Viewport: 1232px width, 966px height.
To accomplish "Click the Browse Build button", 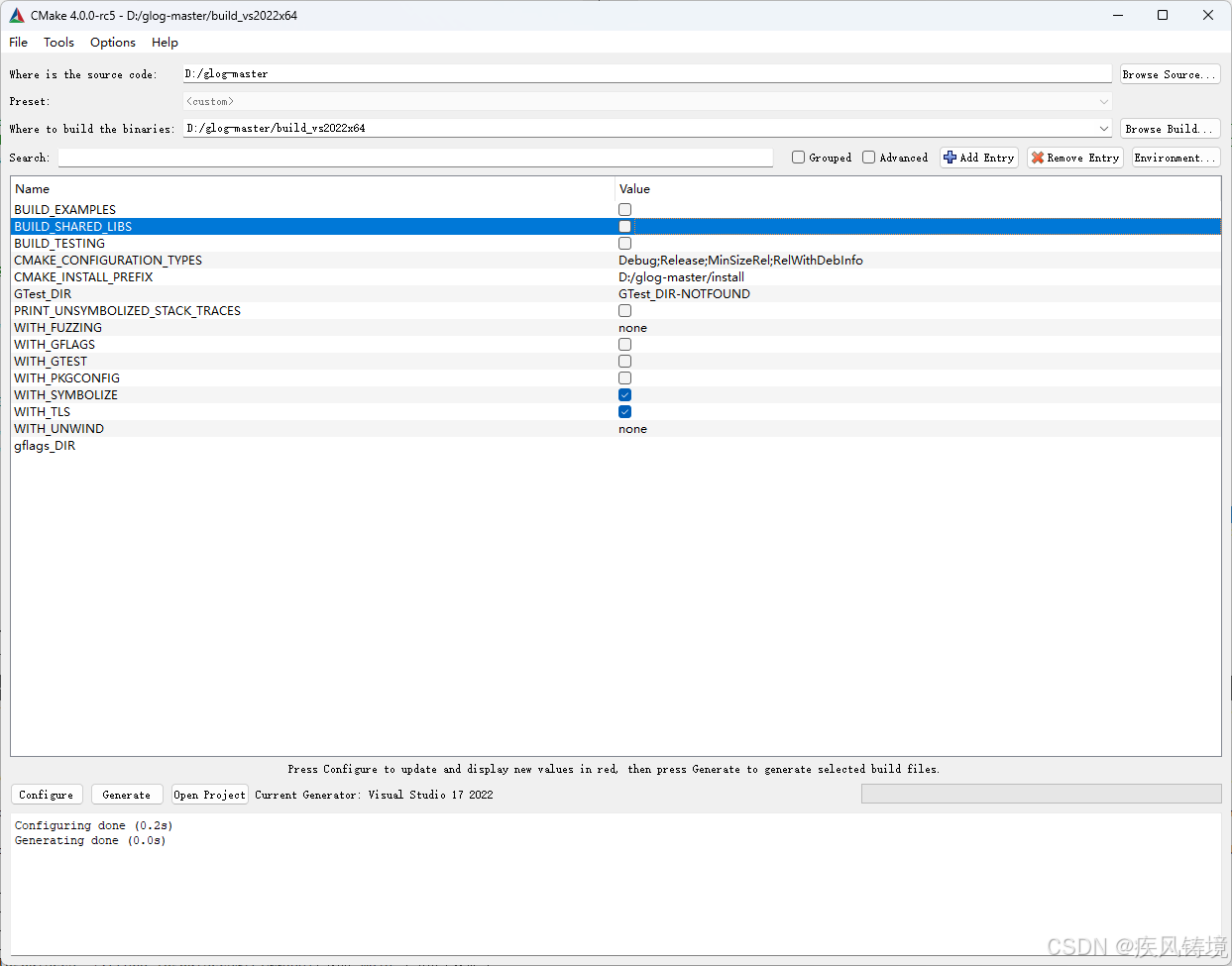I will pyautogui.click(x=1170, y=129).
